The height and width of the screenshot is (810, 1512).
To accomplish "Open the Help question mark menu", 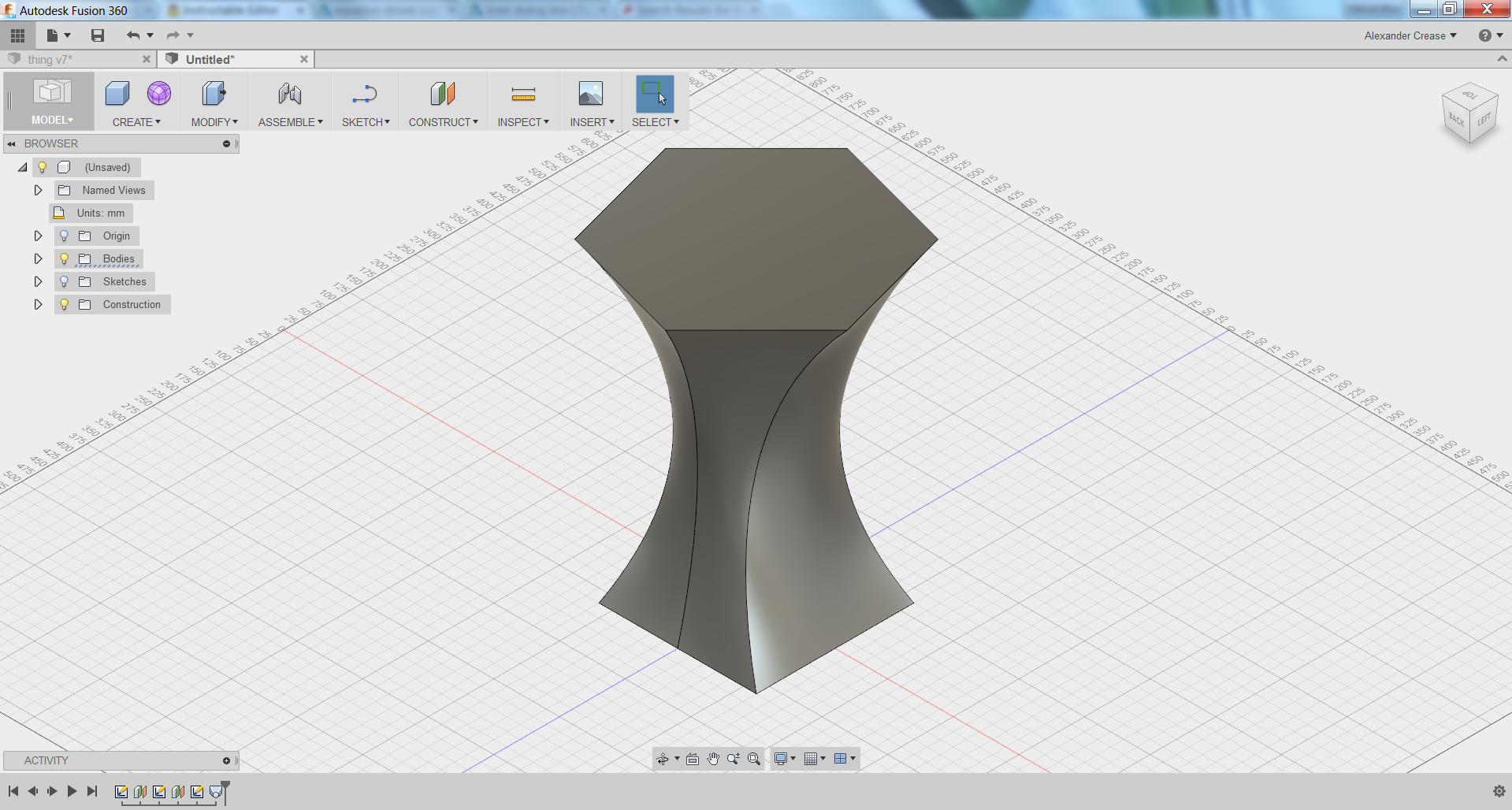I will (x=1484, y=35).
